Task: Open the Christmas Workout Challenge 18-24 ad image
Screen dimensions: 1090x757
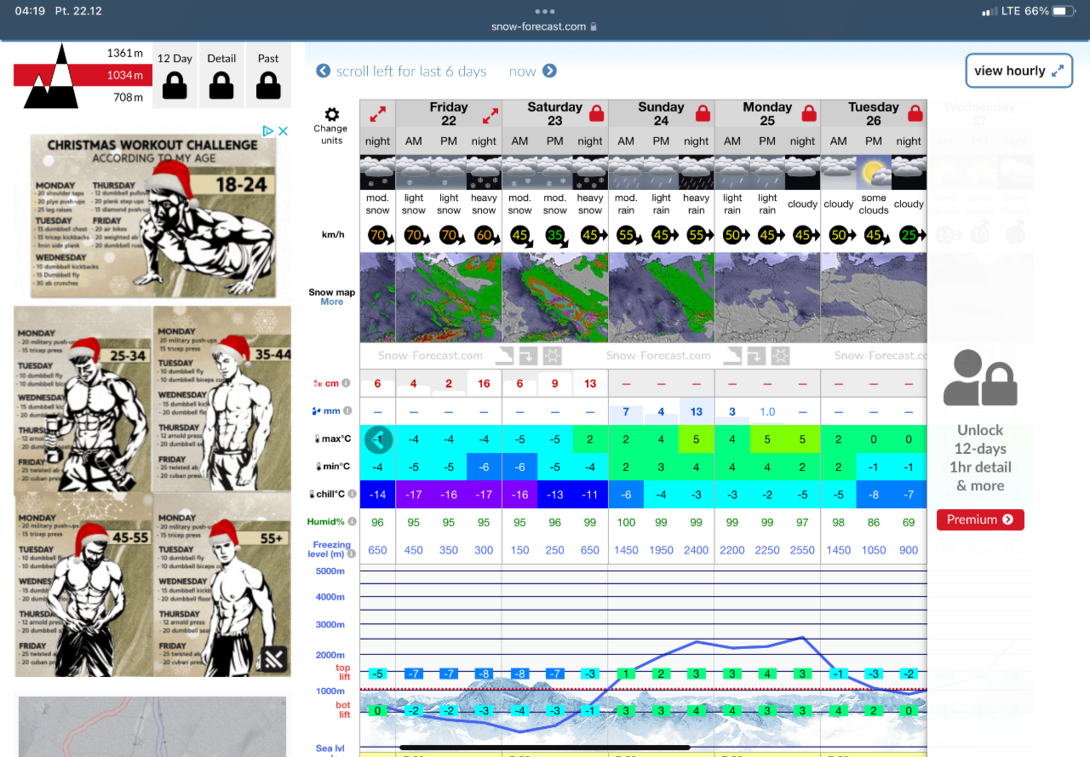Action: click(x=153, y=217)
